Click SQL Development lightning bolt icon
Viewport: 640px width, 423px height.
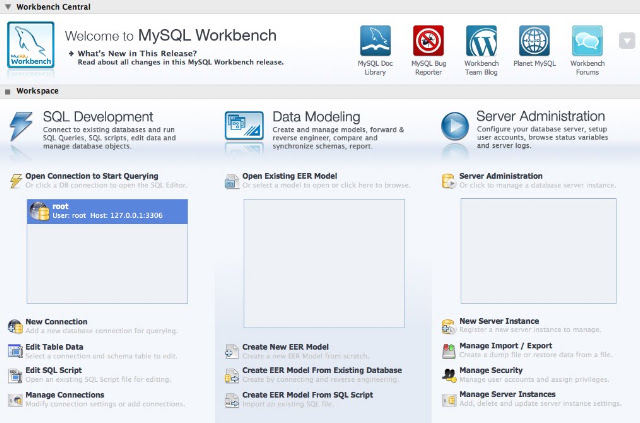[x=21, y=127]
